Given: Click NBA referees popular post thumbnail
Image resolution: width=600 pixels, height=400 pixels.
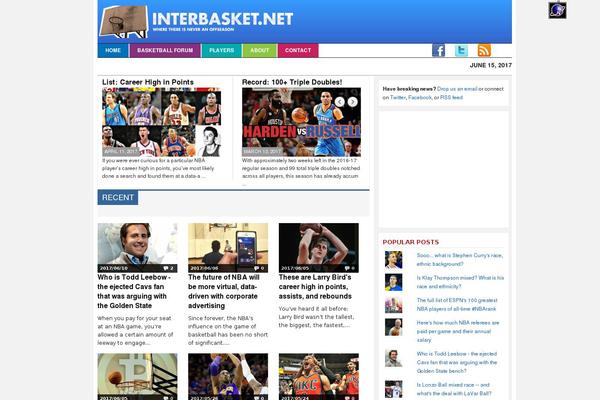Looking at the screenshot, I should 393,328.
